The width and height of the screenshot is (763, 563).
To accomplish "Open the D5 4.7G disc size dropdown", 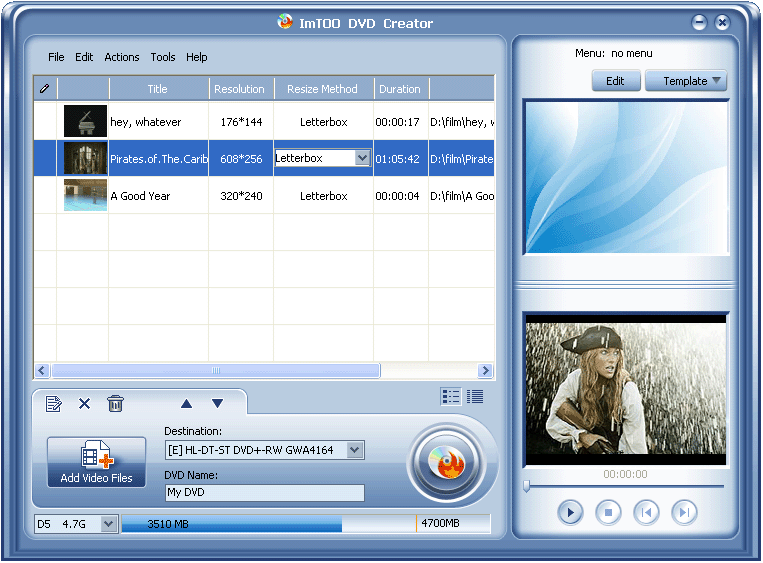I will click(109, 524).
